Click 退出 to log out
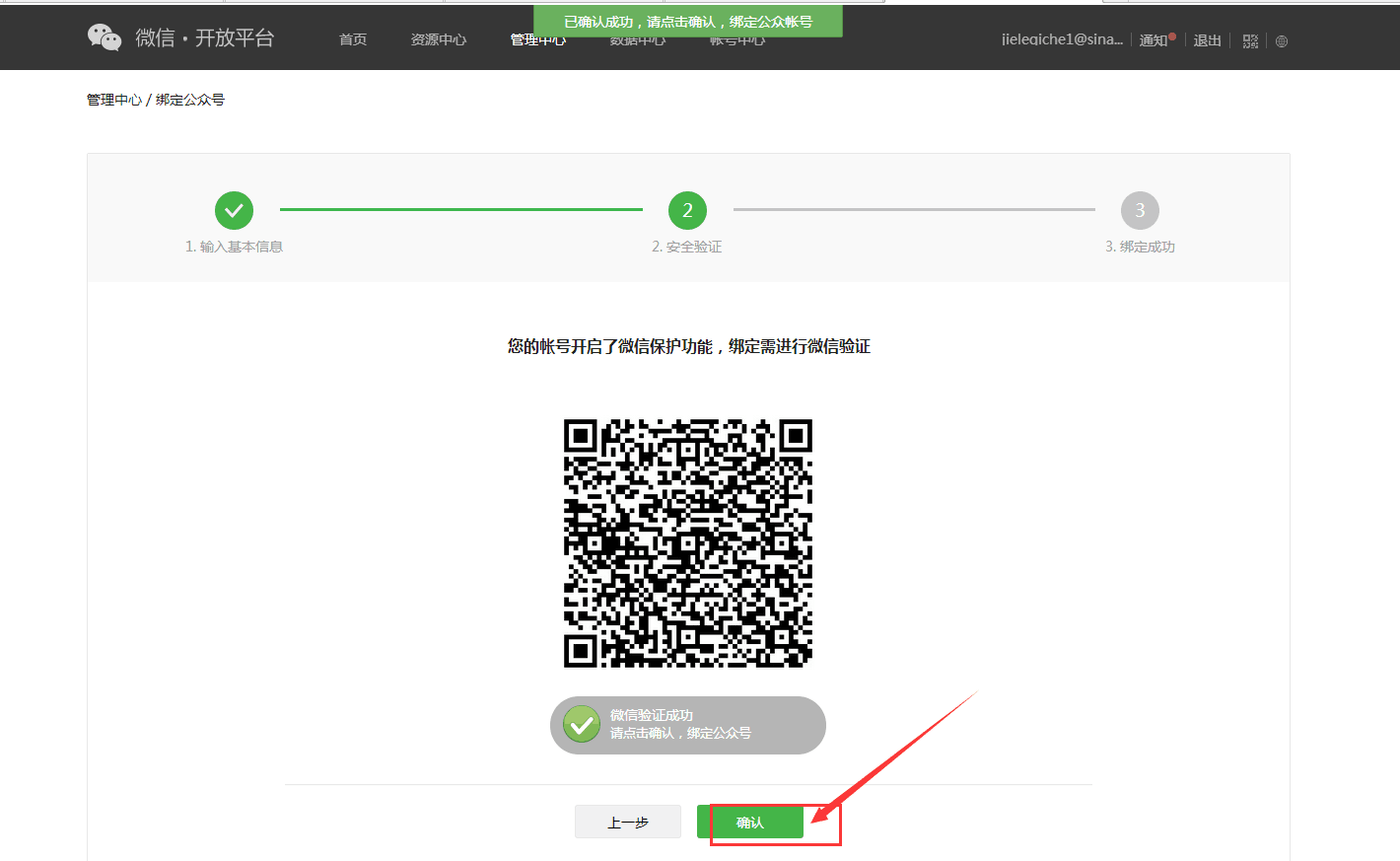This screenshot has height=861, width=1400. (x=1208, y=40)
